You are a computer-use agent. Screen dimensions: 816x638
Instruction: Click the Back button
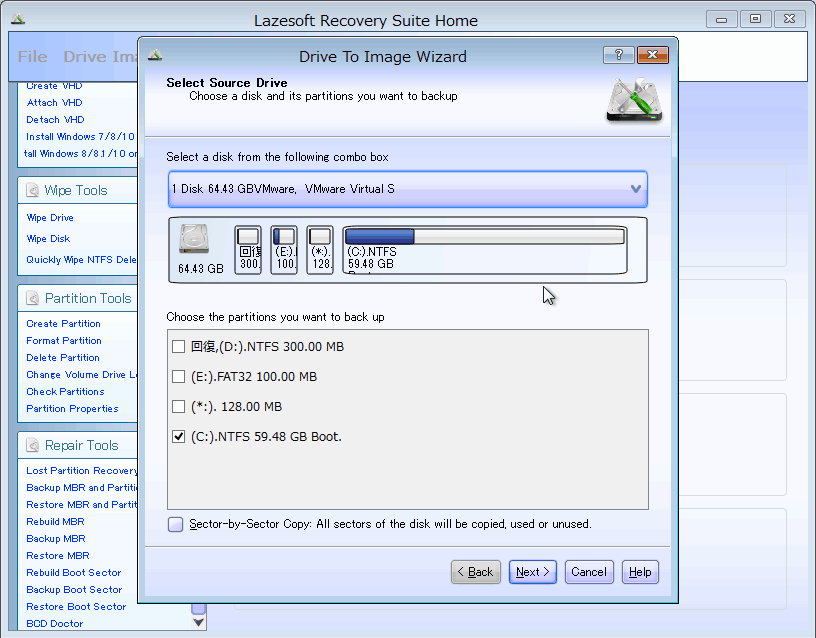pos(476,572)
